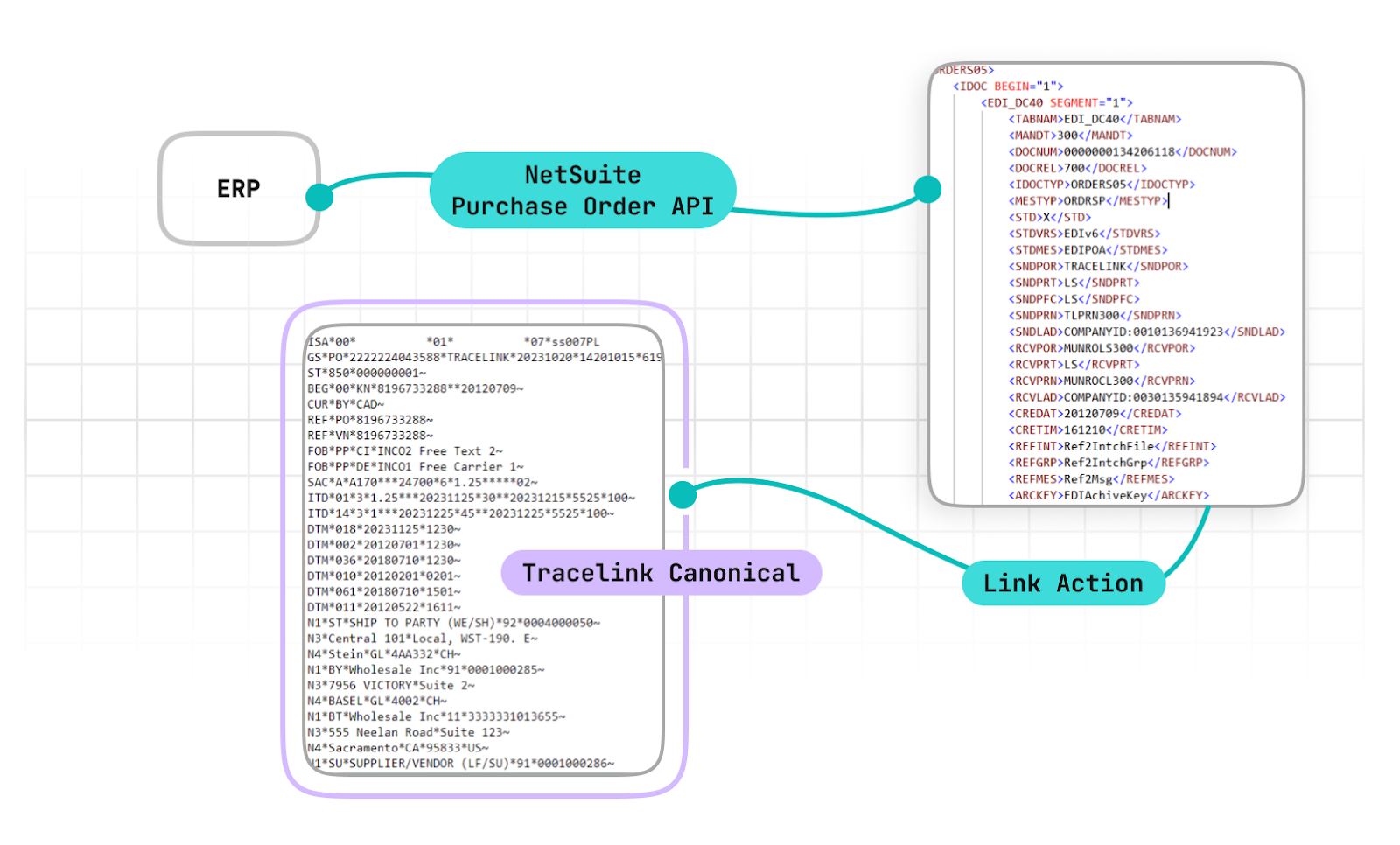Select the 'DTM*036*20180710*1230~' line
This screenshot has width=1400, height=845.
(384, 561)
